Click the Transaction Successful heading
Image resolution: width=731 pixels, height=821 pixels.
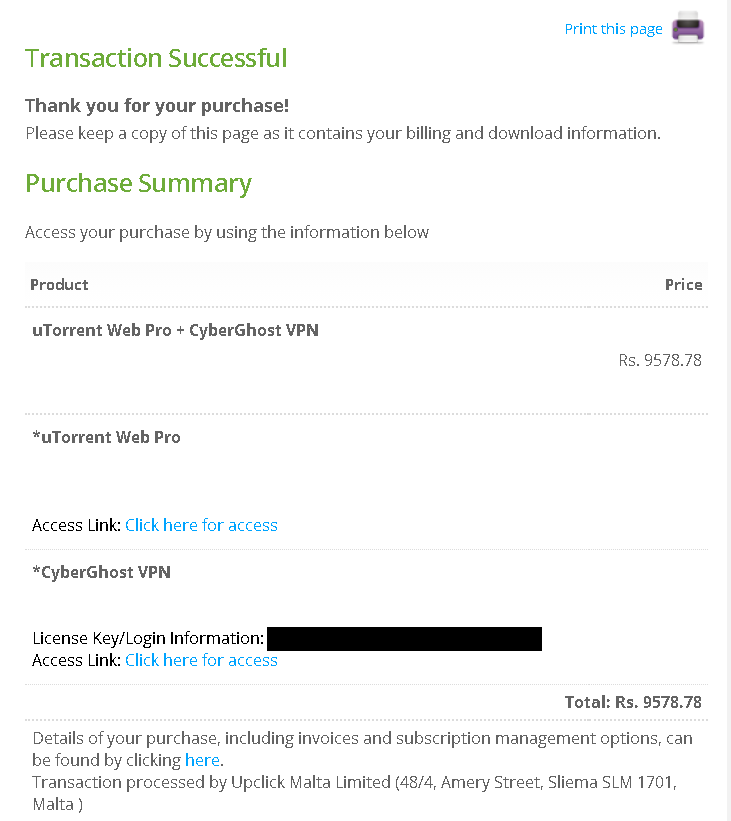[x=156, y=58]
